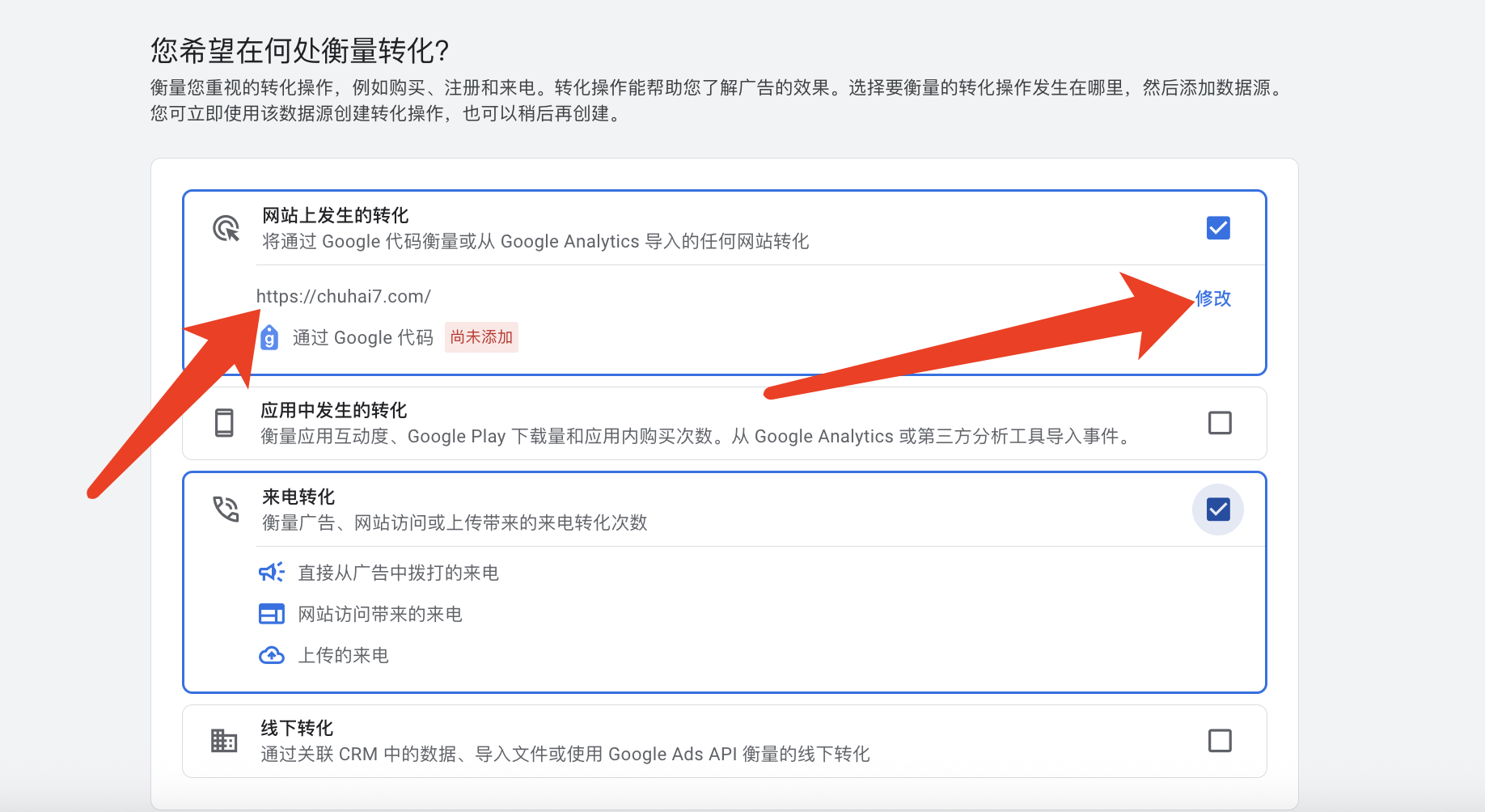The width and height of the screenshot is (1485, 812).
Task: Click the smartphone app conversion icon
Action: pos(224,423)
